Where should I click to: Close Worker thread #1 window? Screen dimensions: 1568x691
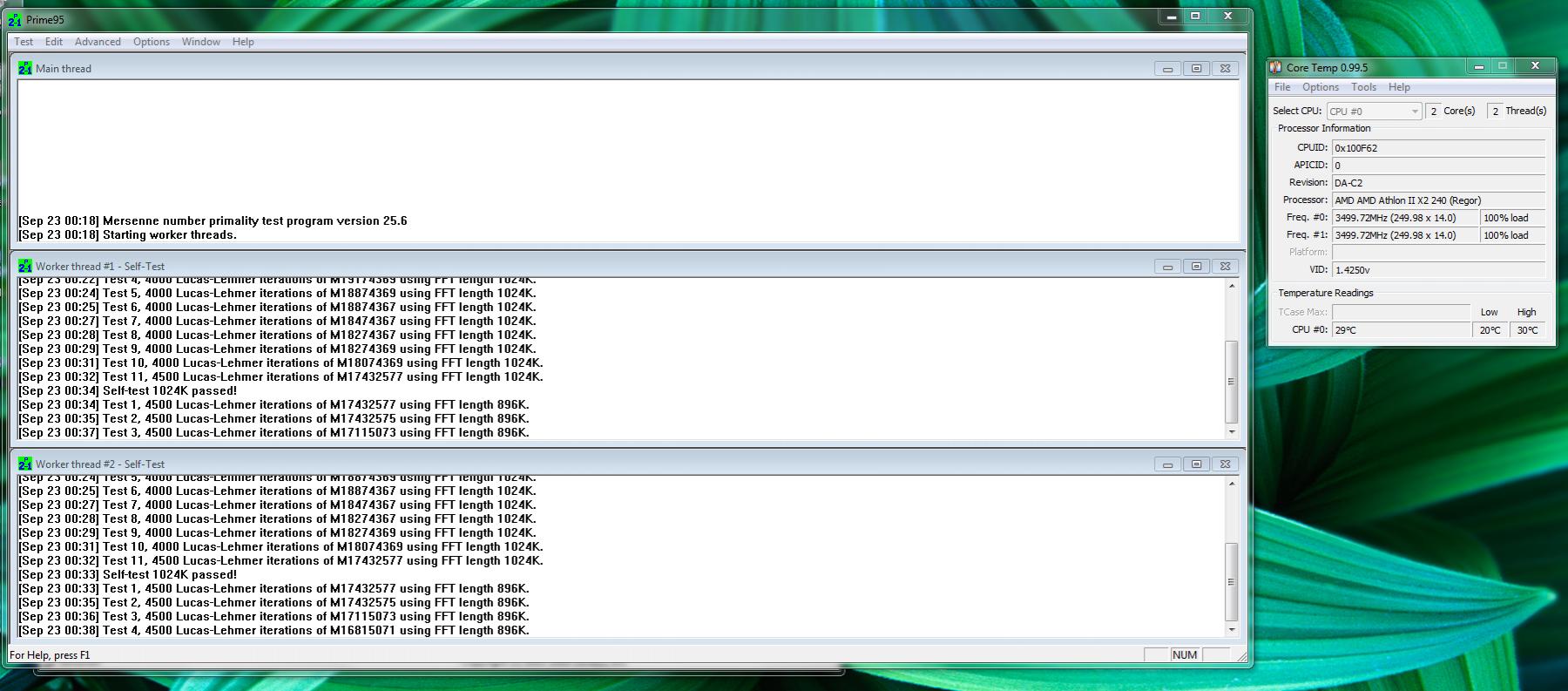[1225, 267]
